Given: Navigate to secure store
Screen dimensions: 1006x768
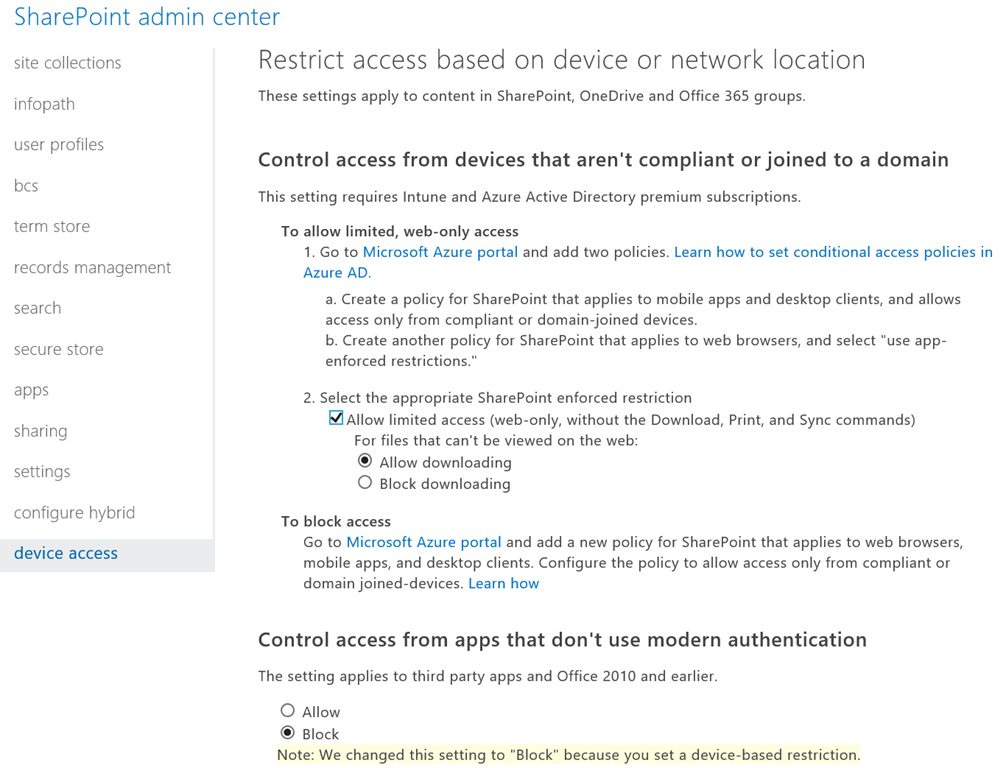Looking at the screenshot, I should 58,350.
